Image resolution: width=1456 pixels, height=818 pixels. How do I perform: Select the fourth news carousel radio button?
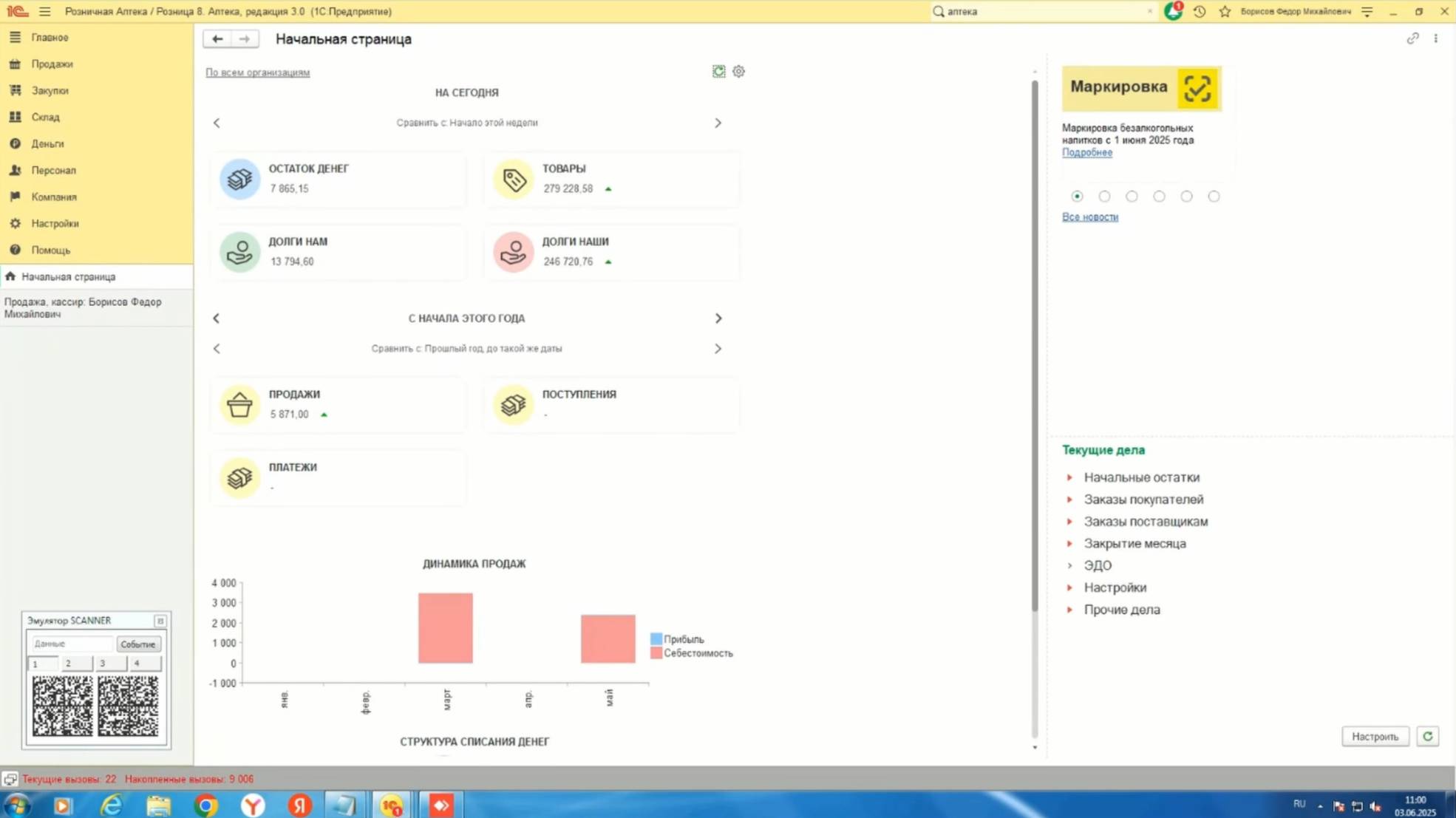(1159, 197)
